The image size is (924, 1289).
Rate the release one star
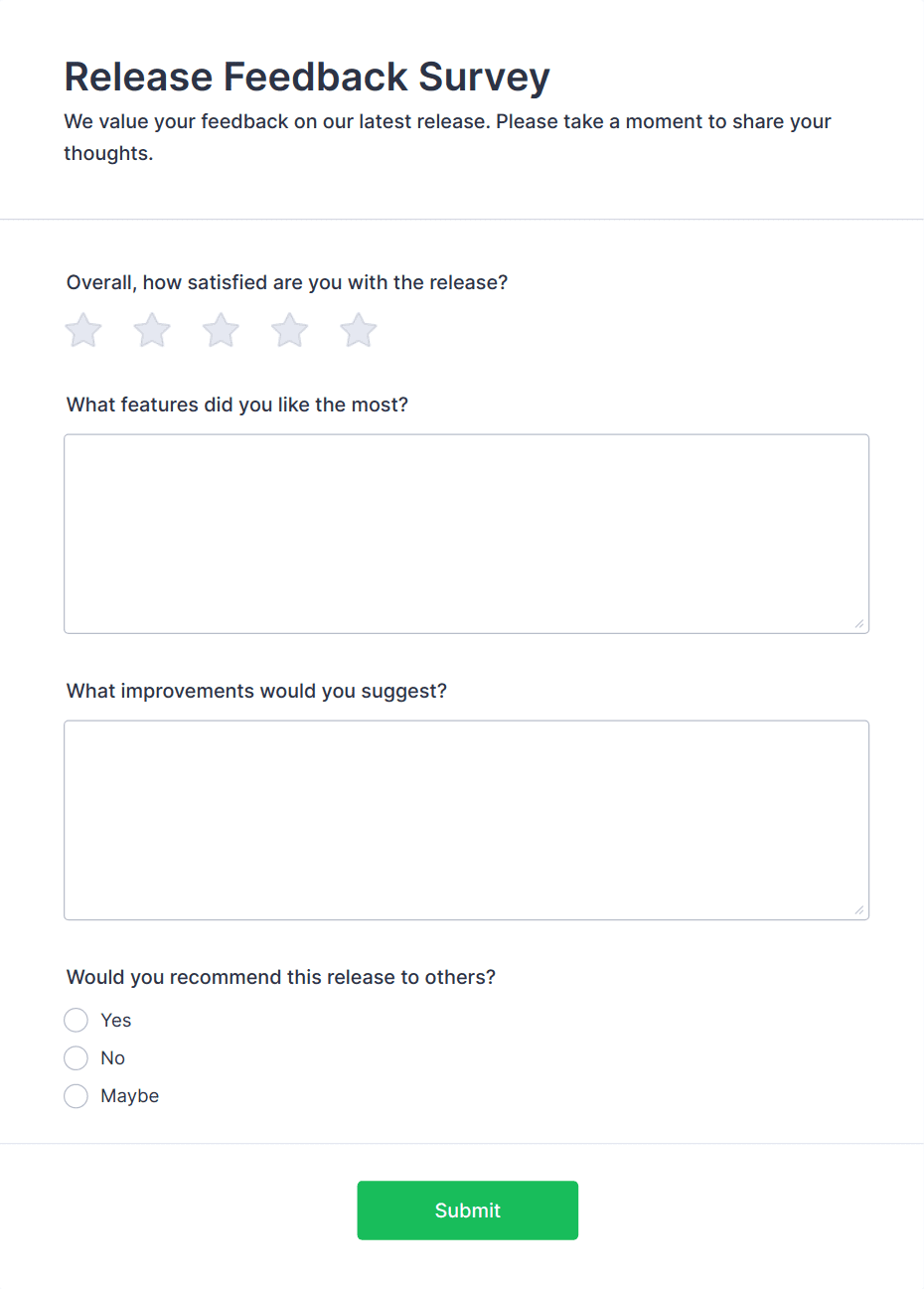click(83, 331)
